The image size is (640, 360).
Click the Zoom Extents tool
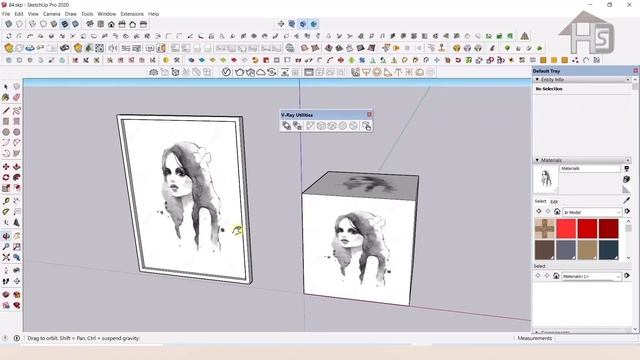click(6, 257)
